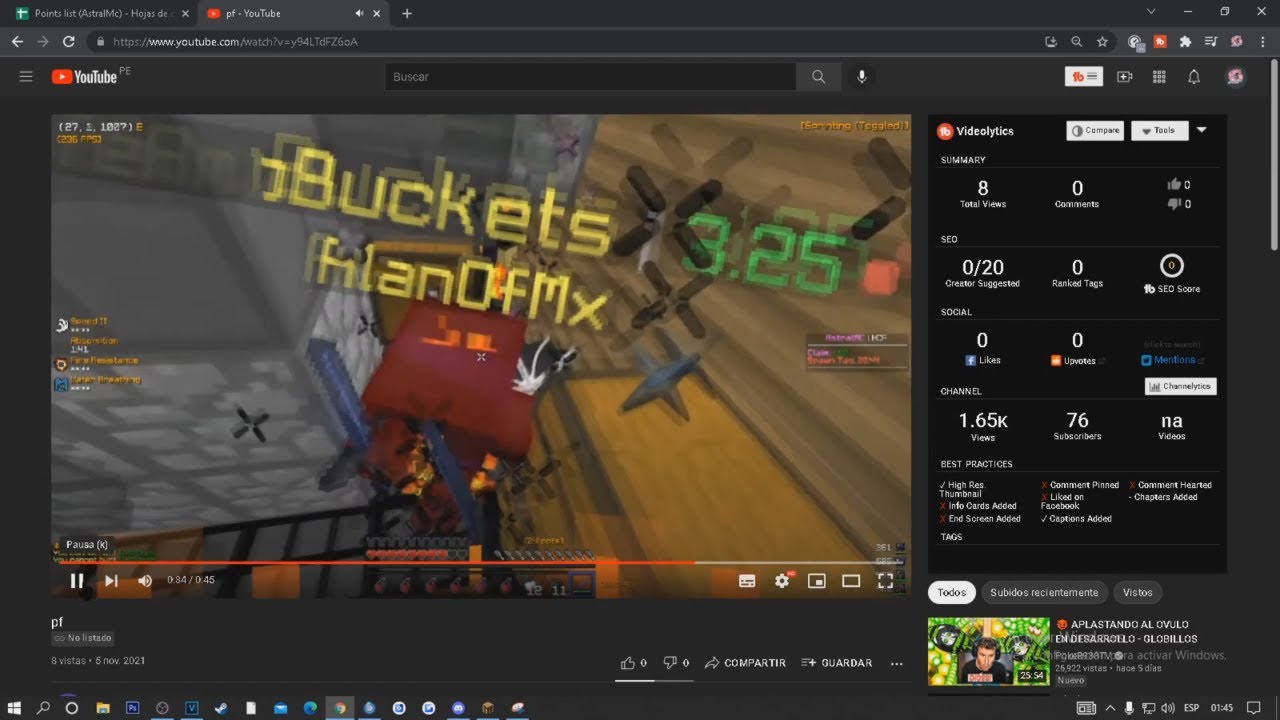The image size is (1280, 720).
Task: Click the Mentions link
Action: (x=1174, y=360)
